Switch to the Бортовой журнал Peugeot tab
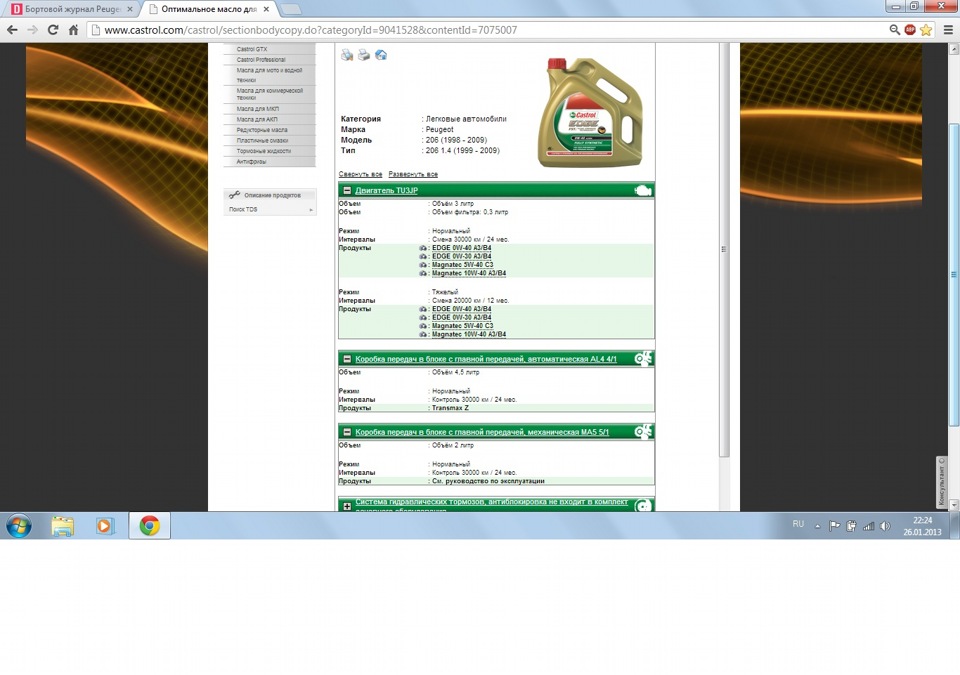The image size is (960, 675). pyautogui.click(x=72, y=9)
